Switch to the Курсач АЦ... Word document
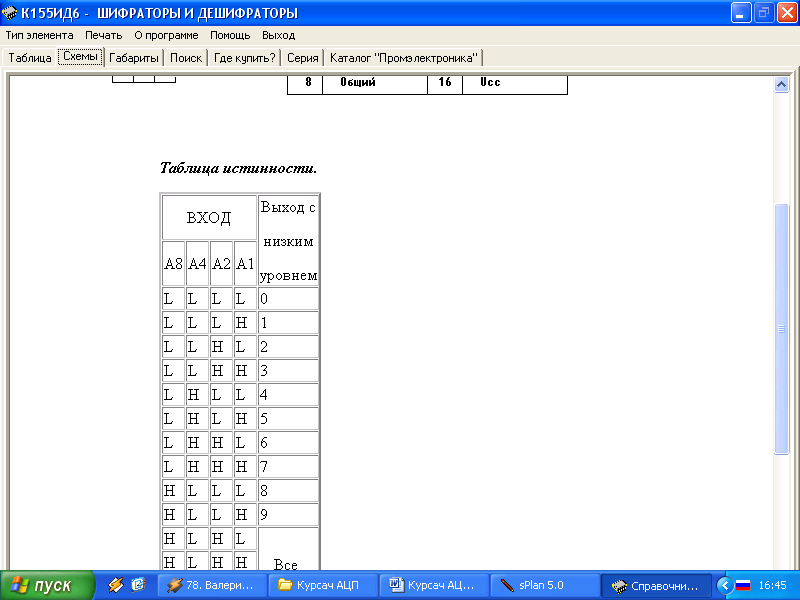The height and width of the screenshot is (600, 800). click(x=434, y=585)
